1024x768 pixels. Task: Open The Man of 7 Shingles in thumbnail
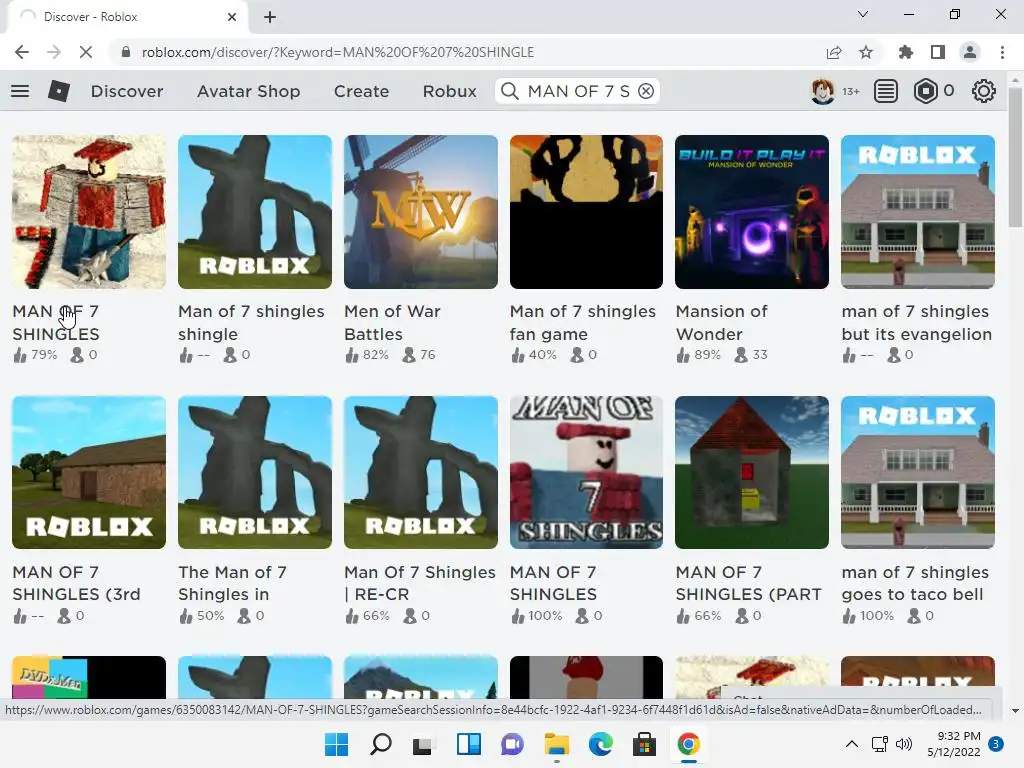coord(255,472)
